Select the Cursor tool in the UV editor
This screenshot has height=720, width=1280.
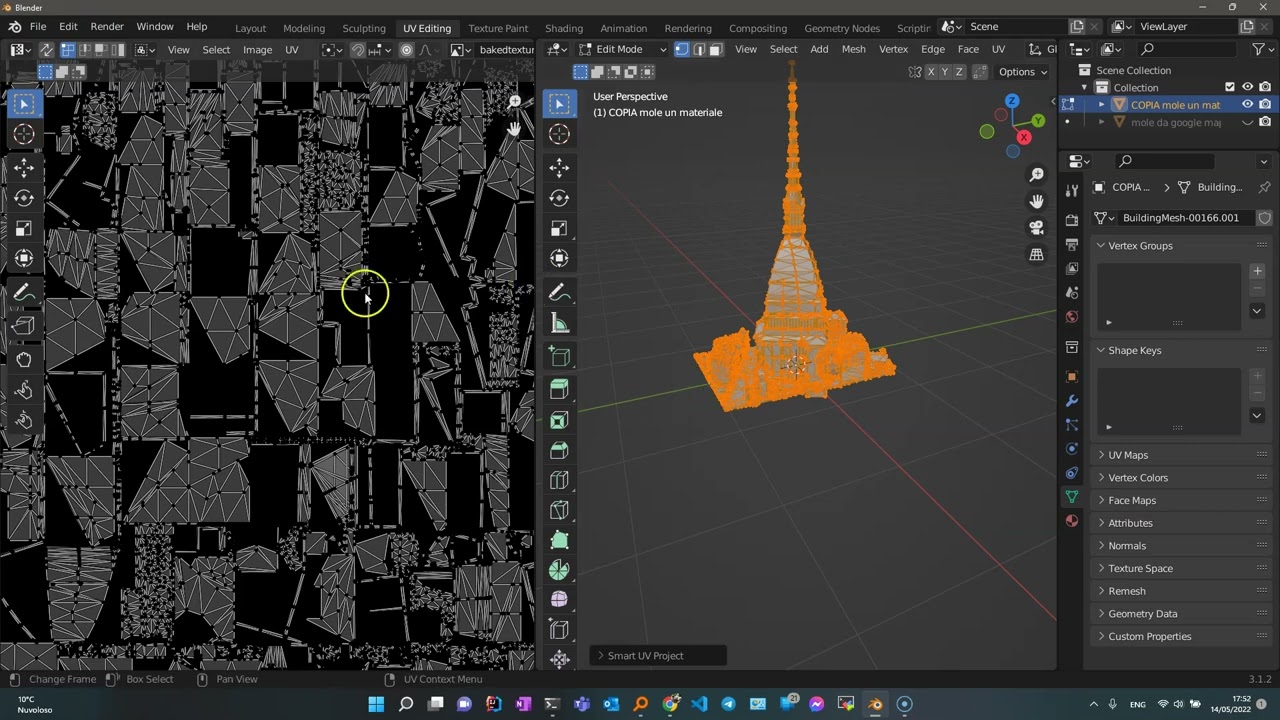point(24,134)
